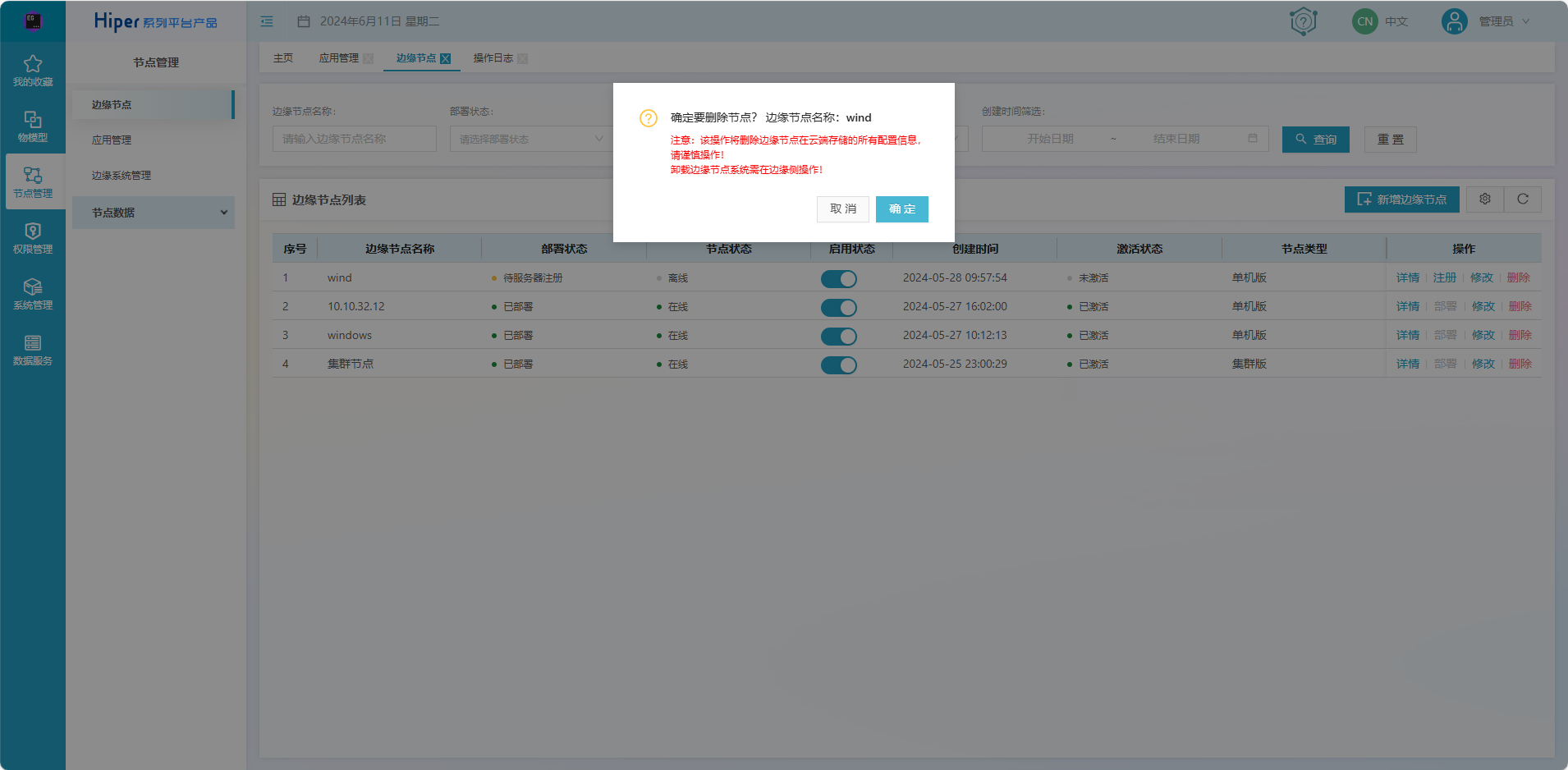Click 中文 language label
This screenshot has height=770, width=1568.
click(x=1396, y=21)
